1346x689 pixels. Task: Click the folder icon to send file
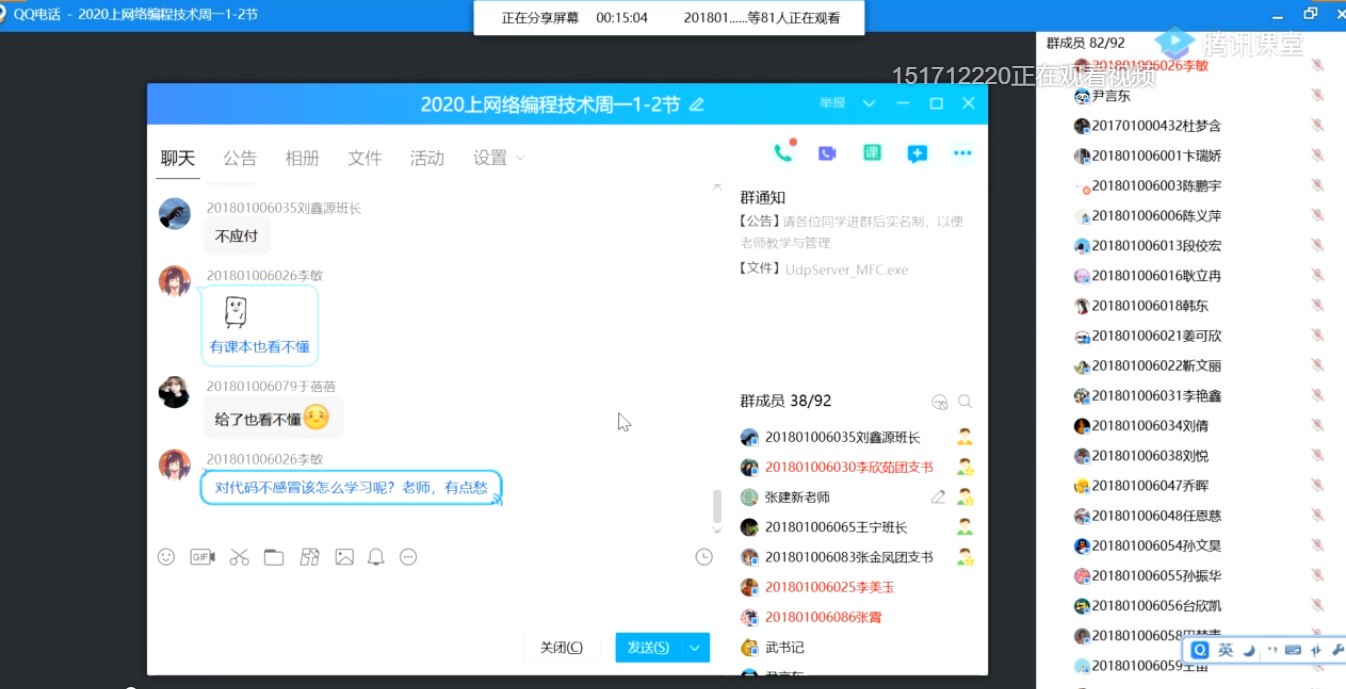click(x=274, y=557)
